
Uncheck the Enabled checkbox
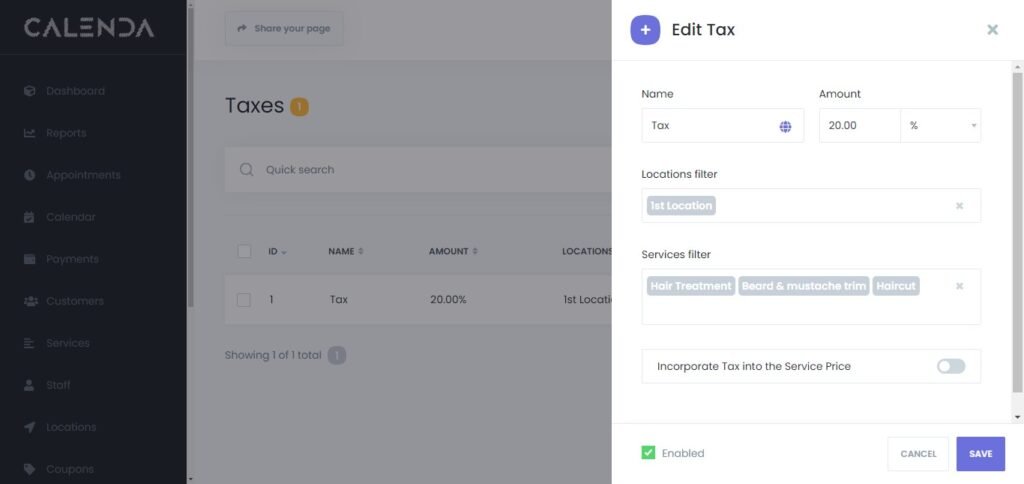tap(648, 453)
